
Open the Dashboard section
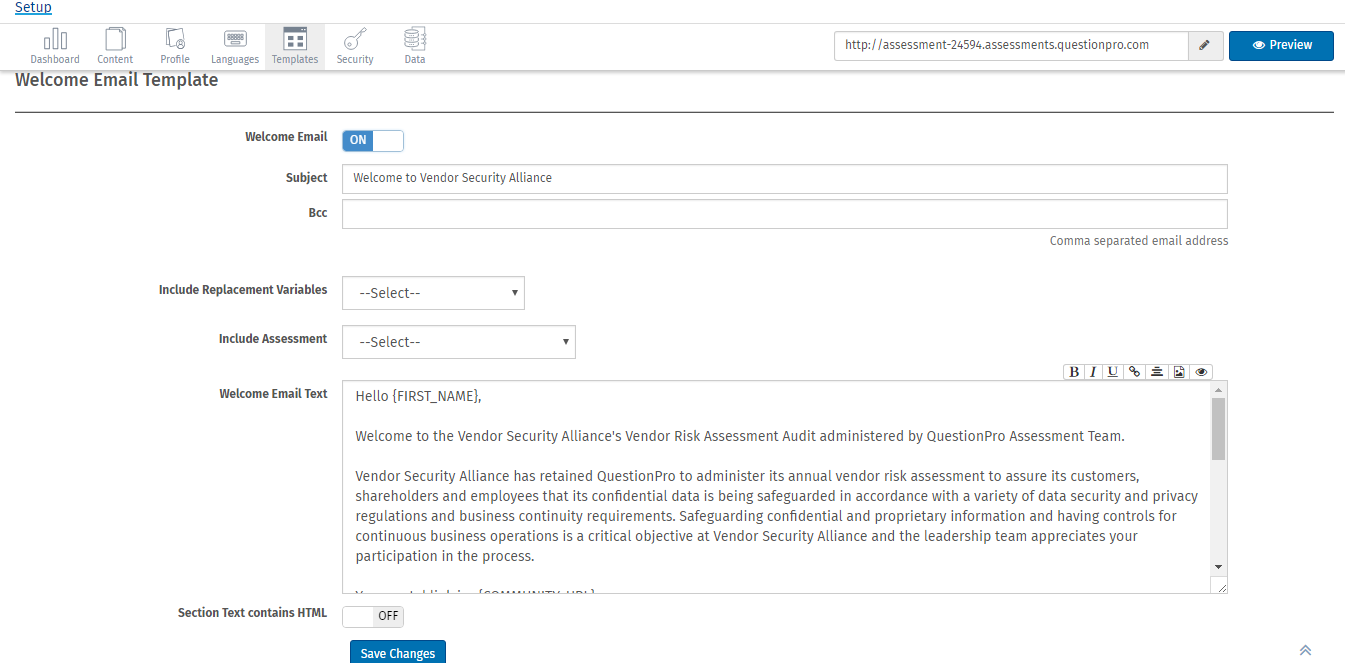(x=55, y=45)
